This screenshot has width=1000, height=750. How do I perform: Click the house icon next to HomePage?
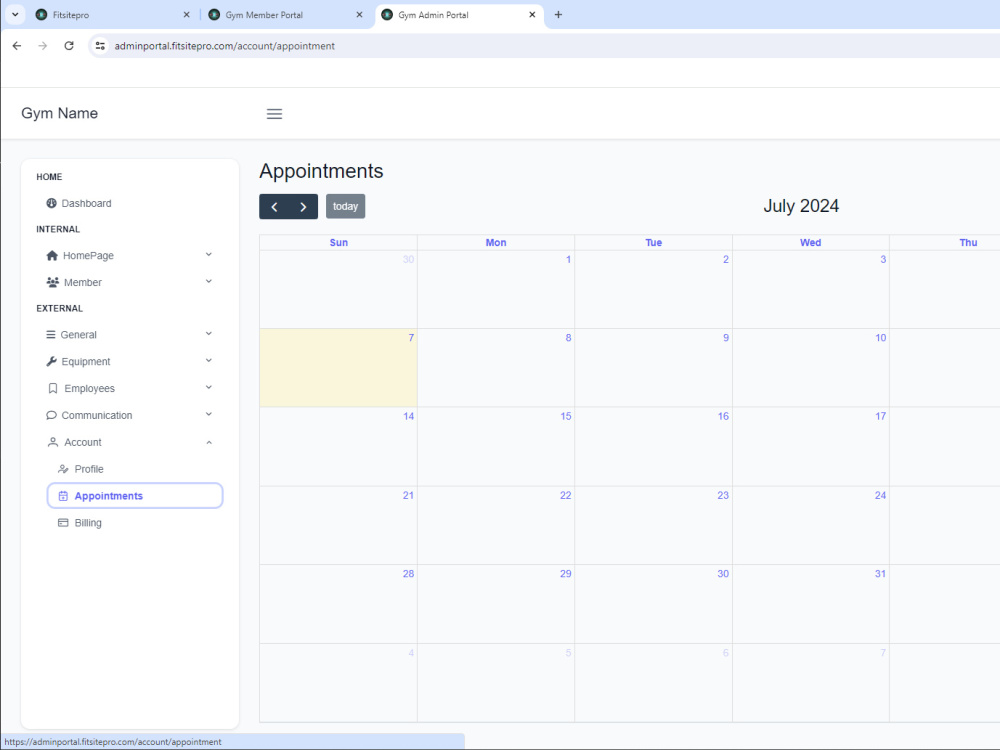point(52,255)
